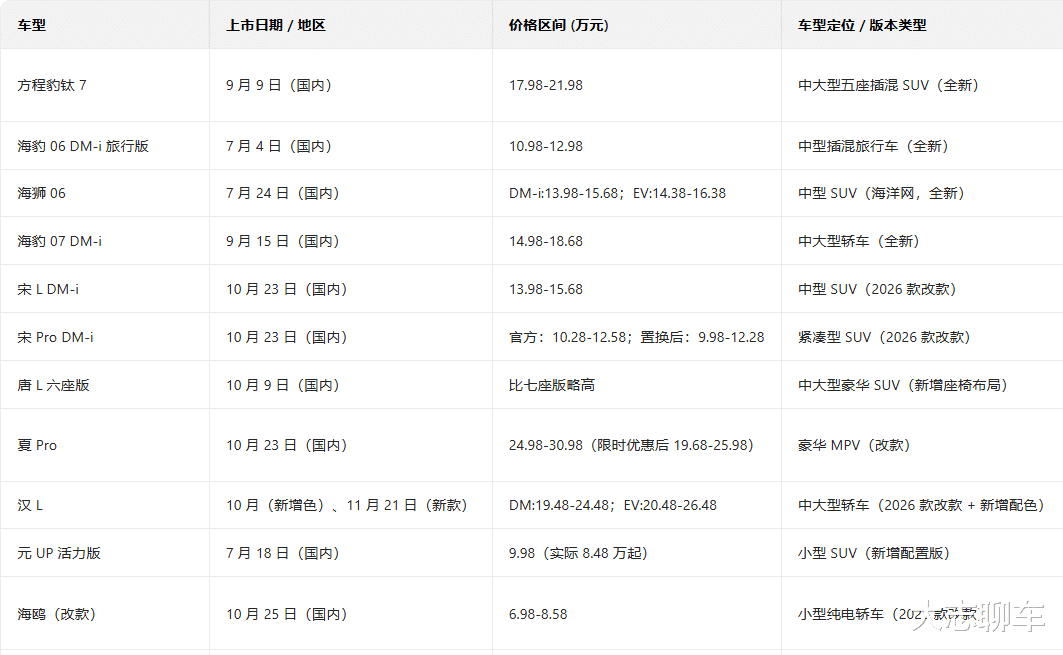
Task: Select the 汉 L model cell
Action: click(30, 505)
